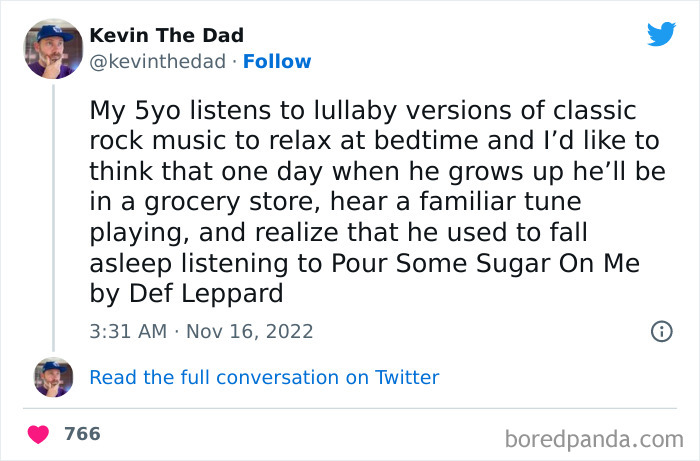Read the full conversation on Twitter
The height and width of the screenshot is (461, 700).
264,377
